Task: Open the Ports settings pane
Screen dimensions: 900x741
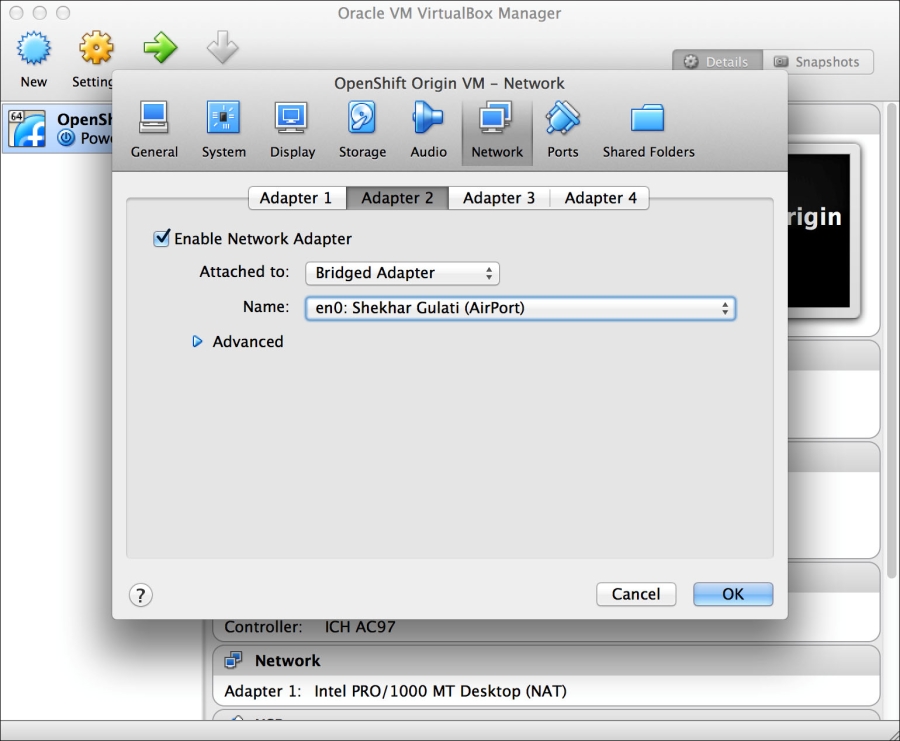Action: click(562, 130)
